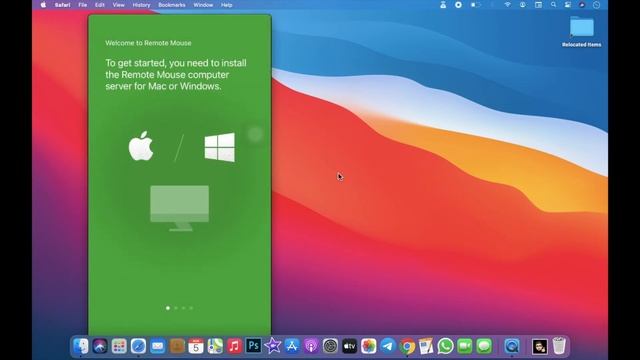This screenshot has width=640, height=360.
Task: Open the File menu
Action: click(83, 5)
